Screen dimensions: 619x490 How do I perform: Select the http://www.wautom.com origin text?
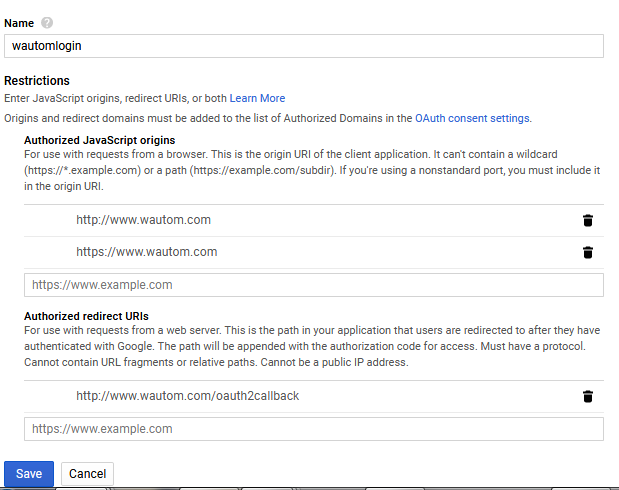143,220
